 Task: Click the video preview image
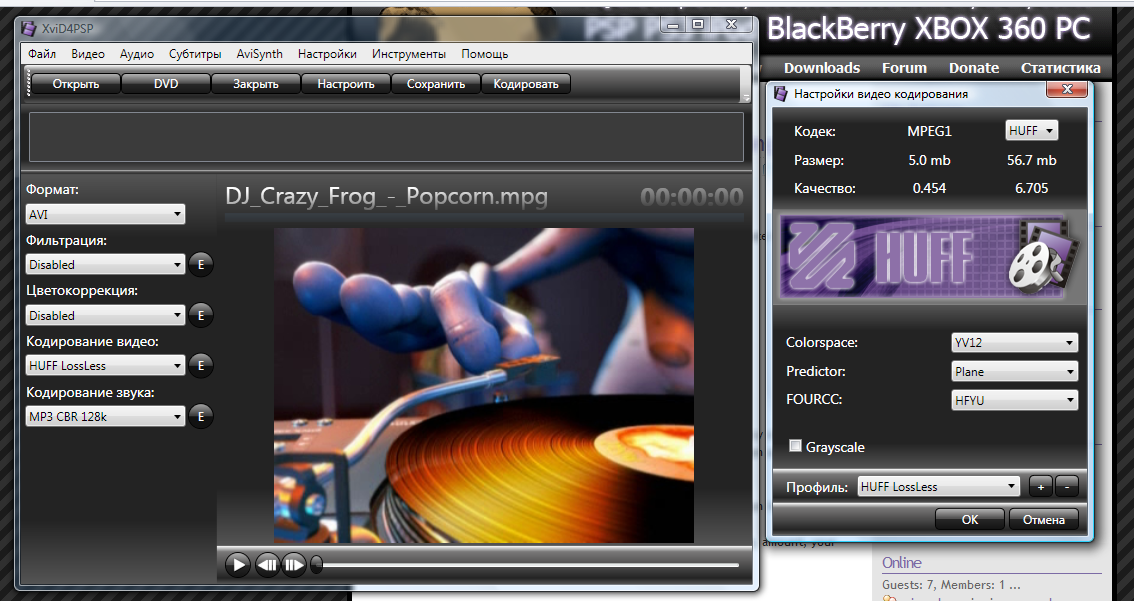(x=484, y=385)
